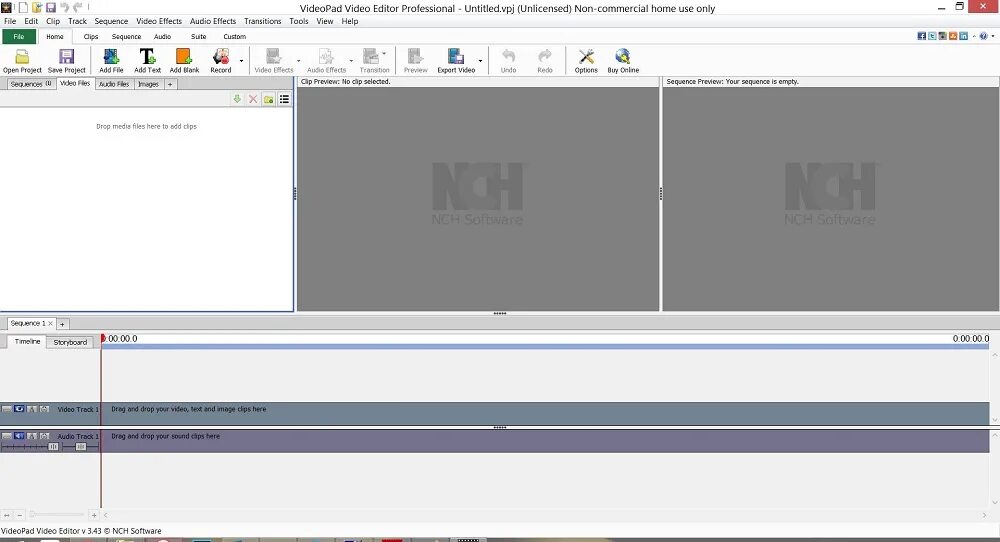
Task: Add a new sequence with plus tab
Action: pyautogui.click(x=62, y=324)
